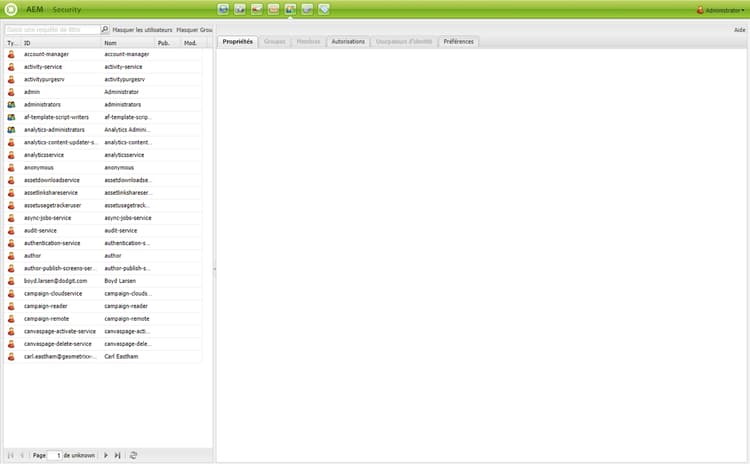The height and width of the screenshot is (464, 750).
Task: Select the activitypurgesrv row
Action: click(x=103, y=79)
